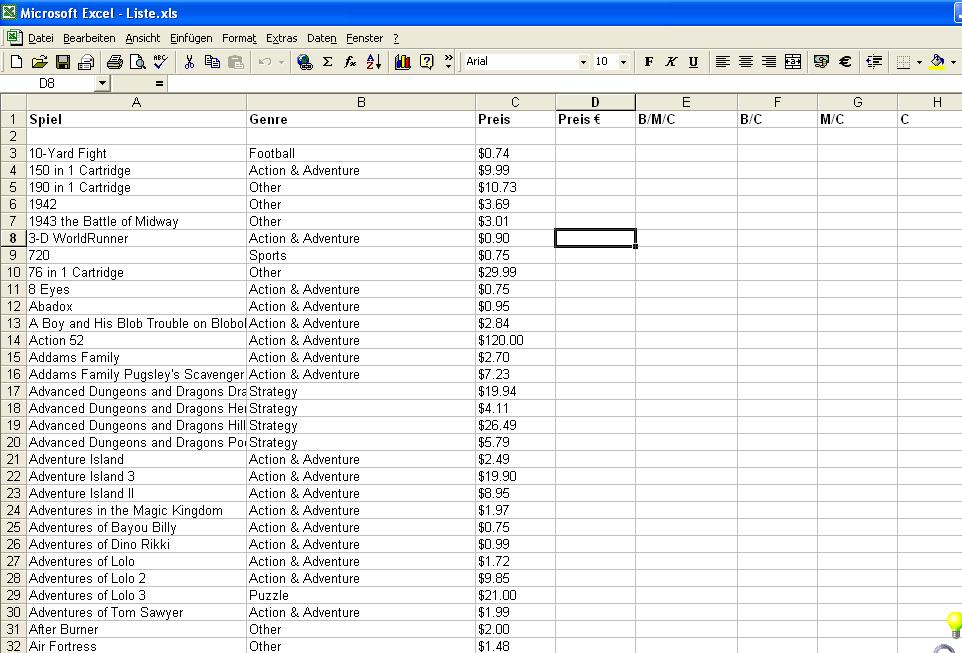
Task: Open the Bearbeiten menu
Action: tap(89, 38)
